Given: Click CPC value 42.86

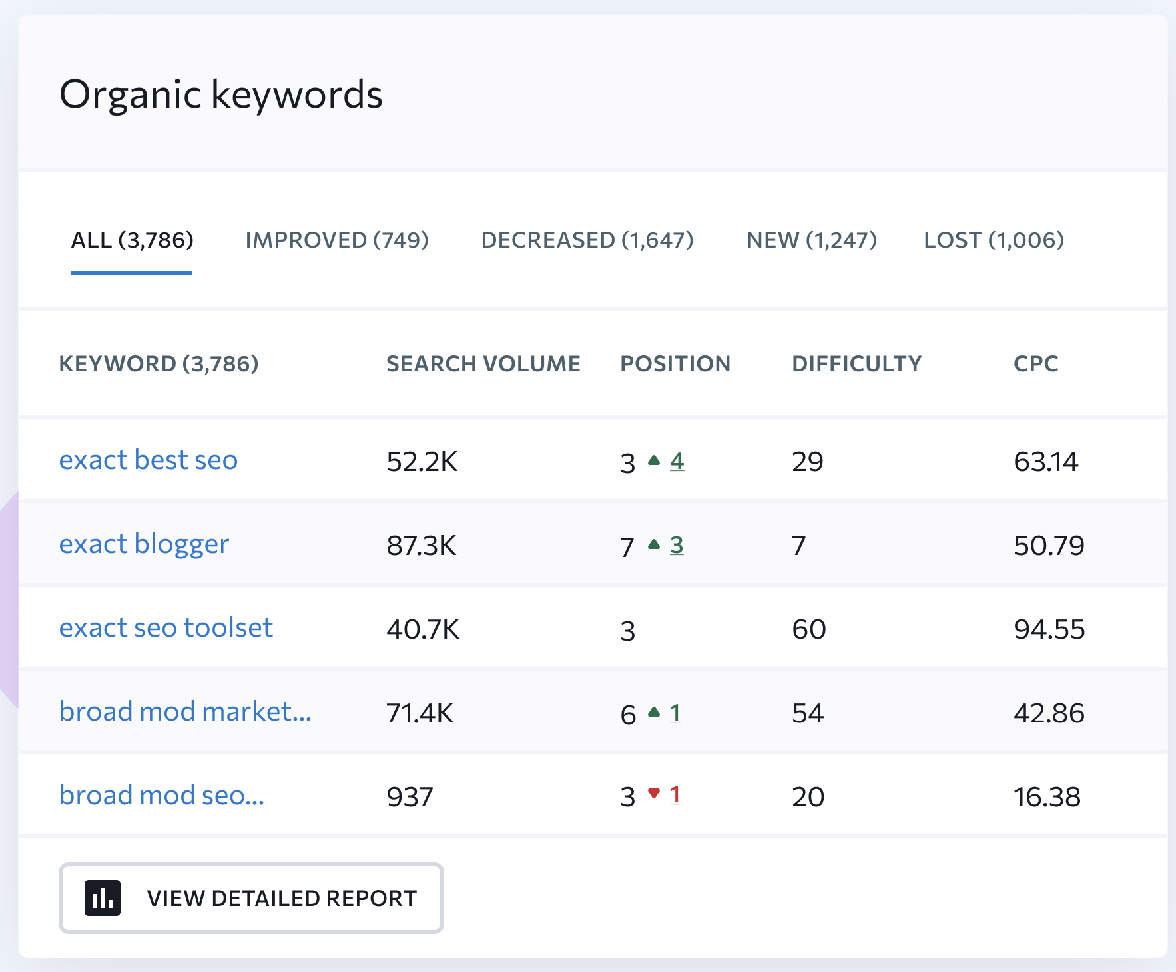Looking at the screenshot, I should point(1048,712).
